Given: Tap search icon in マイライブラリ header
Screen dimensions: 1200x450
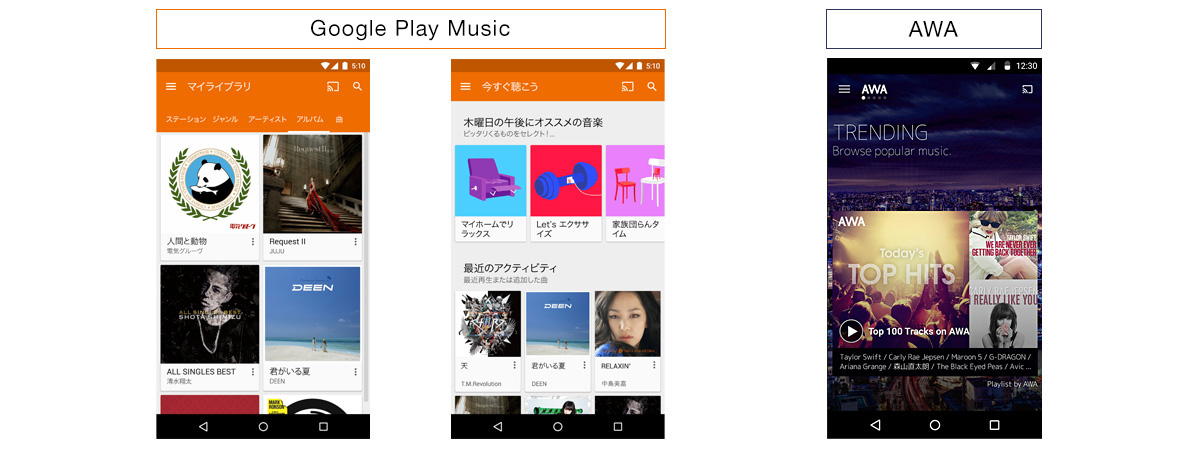Looking at the screenshot, I should pos(358,87).
